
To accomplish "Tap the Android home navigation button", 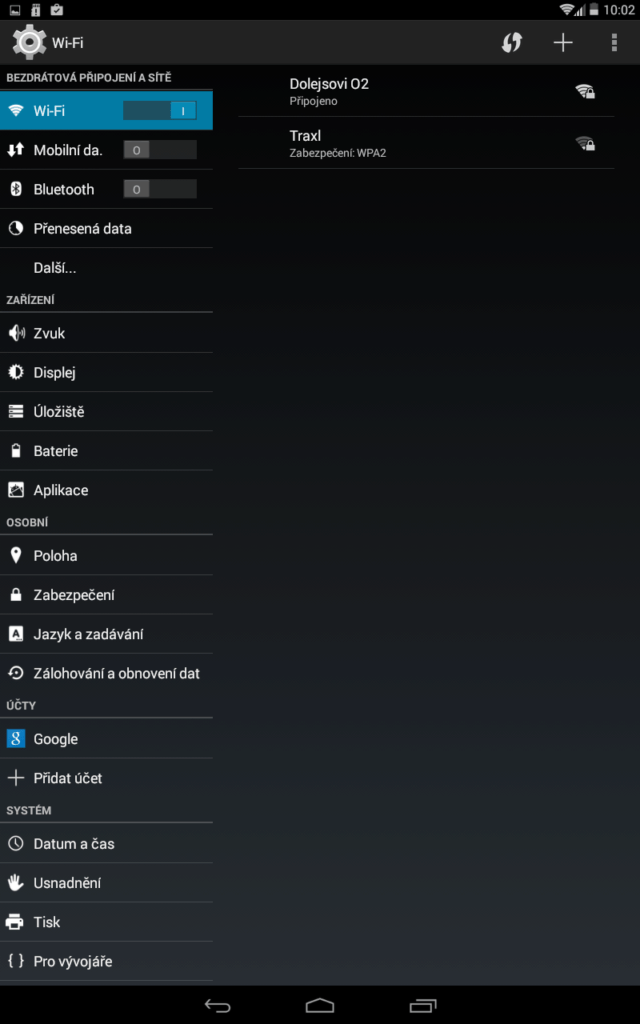I will 320,1005.
